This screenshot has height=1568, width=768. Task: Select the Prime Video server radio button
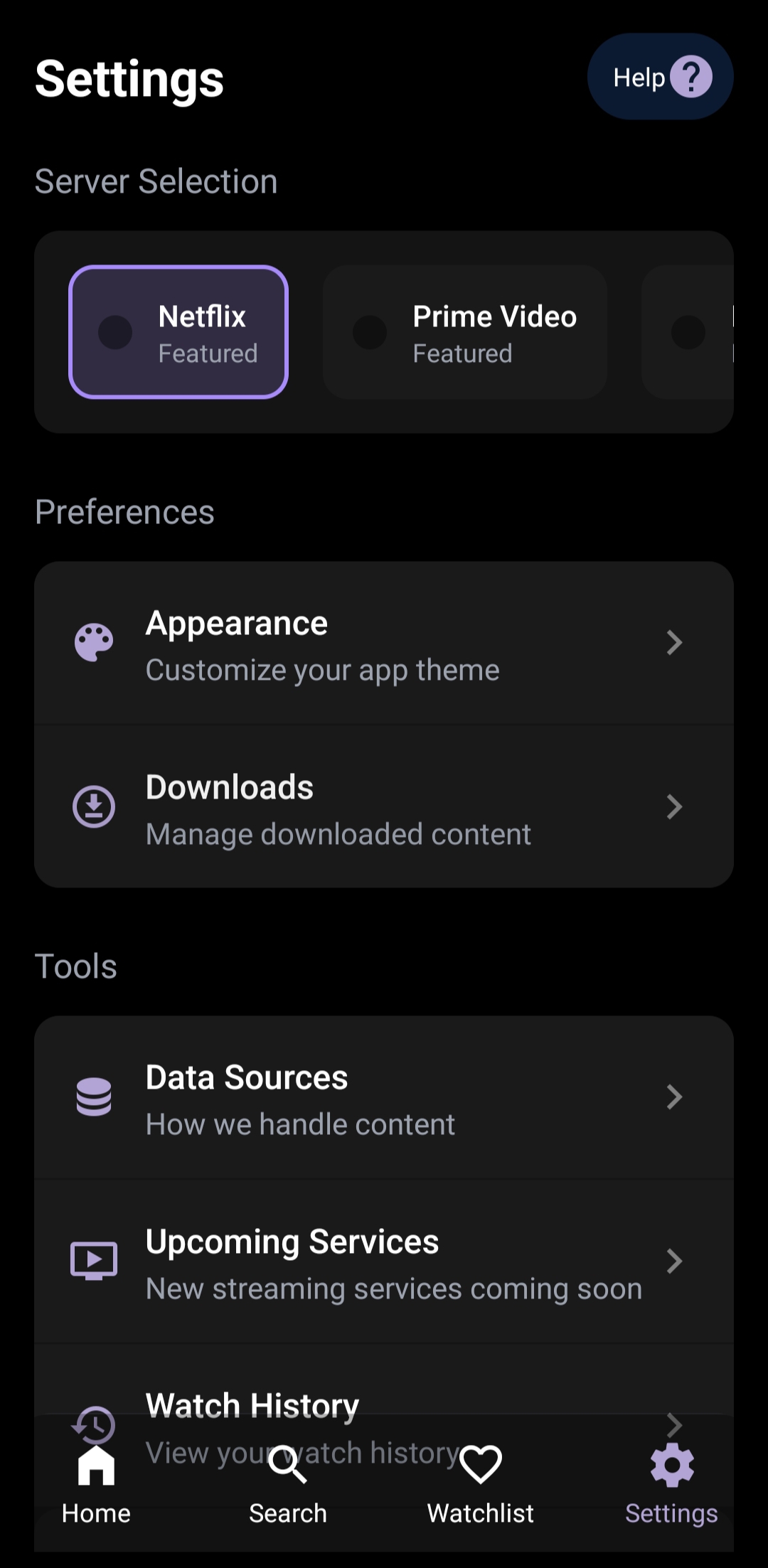pyautogui.click(x=370, y=332)
